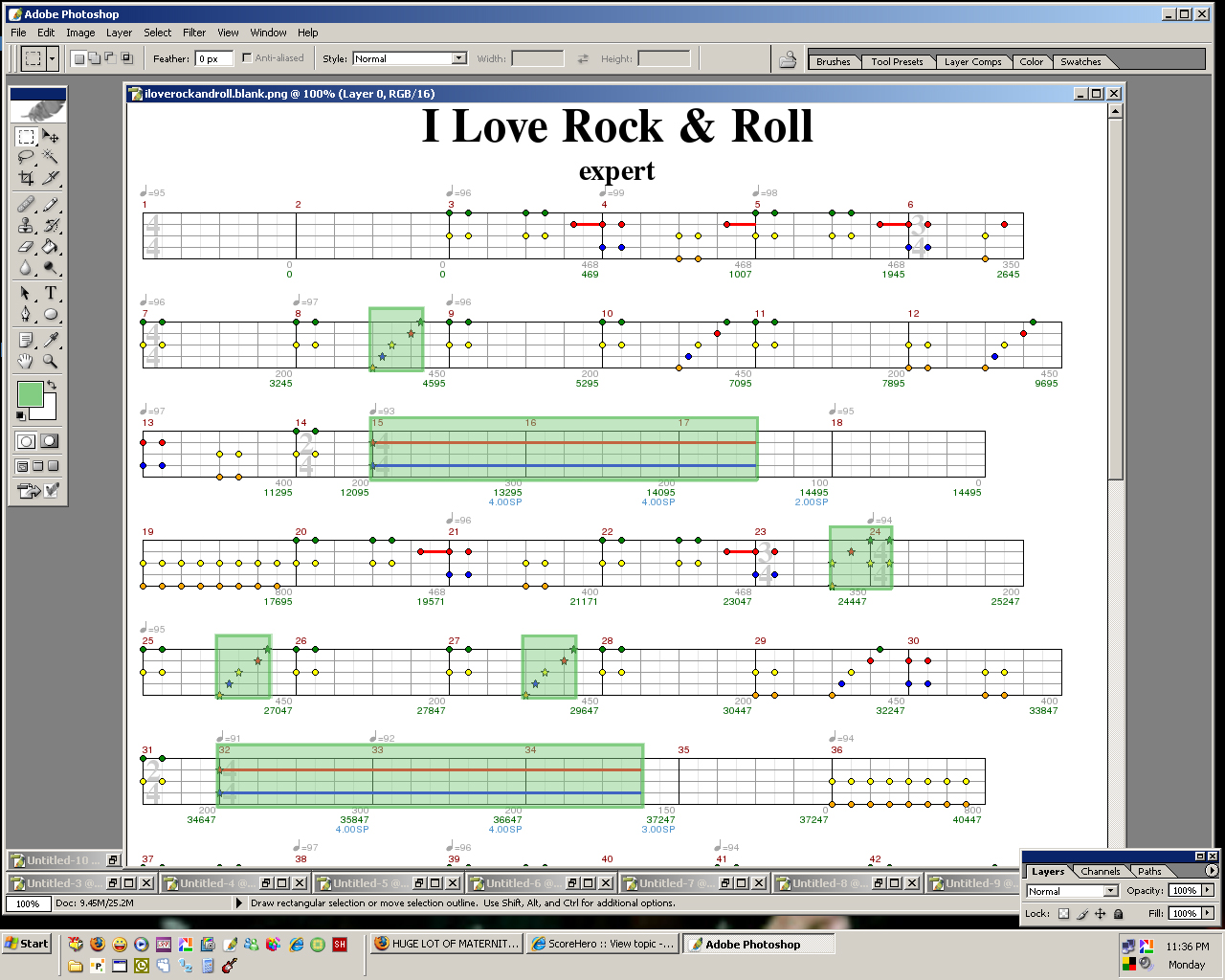The image size is (1225, 980).
Task: Open the Opacity slider arrow
Action: click(x=1208, y=890)
